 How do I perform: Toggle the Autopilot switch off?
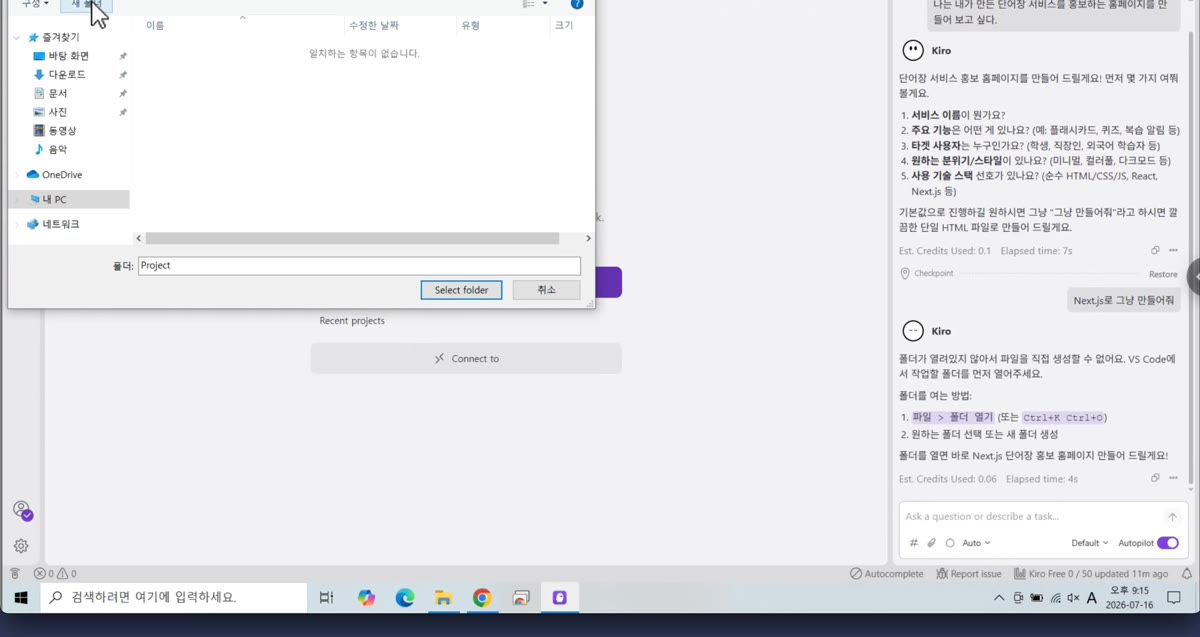tap(1168, 543)
